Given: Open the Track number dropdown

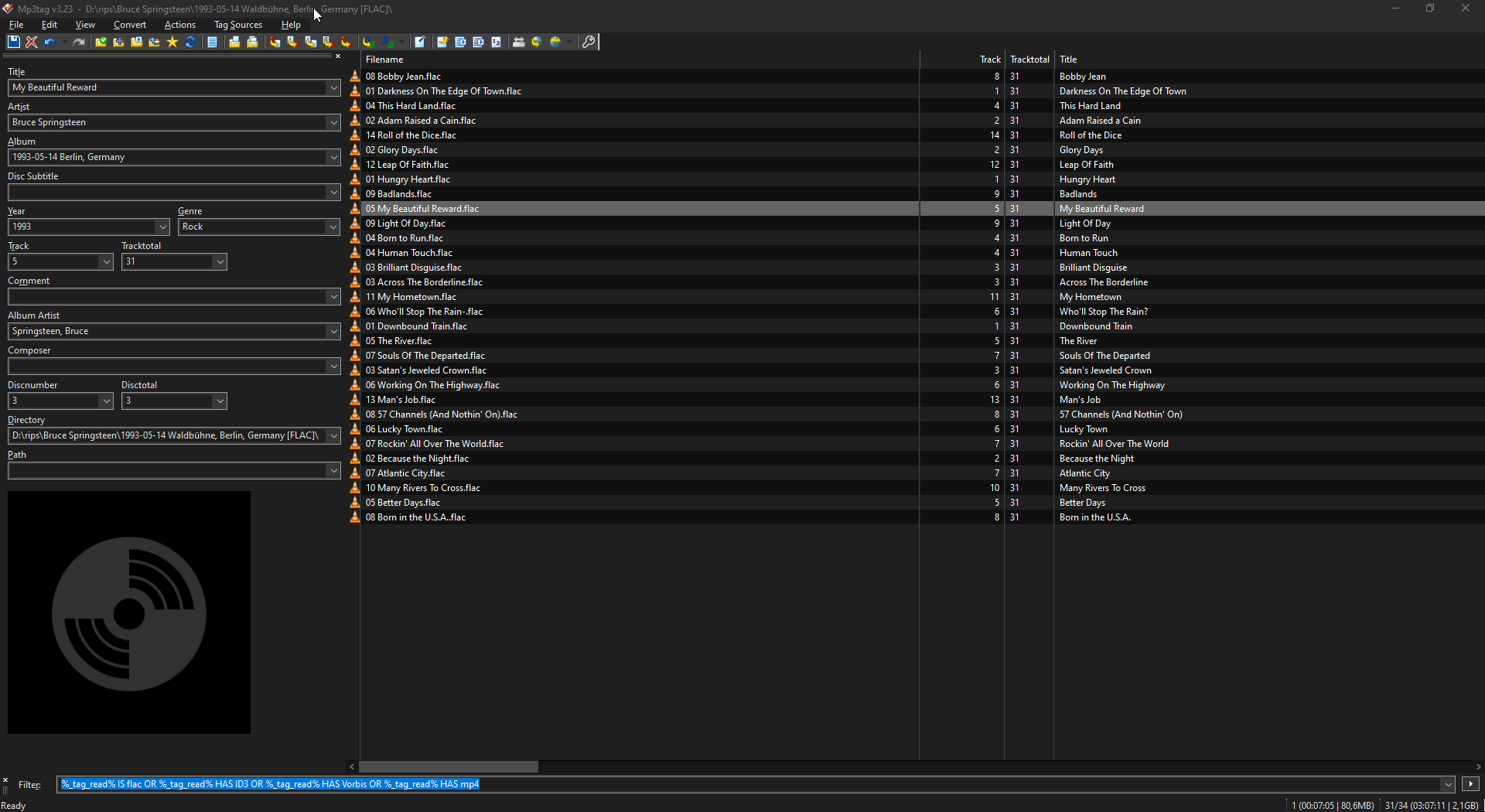Looking at the screenshot, I should tap(107, 262).
